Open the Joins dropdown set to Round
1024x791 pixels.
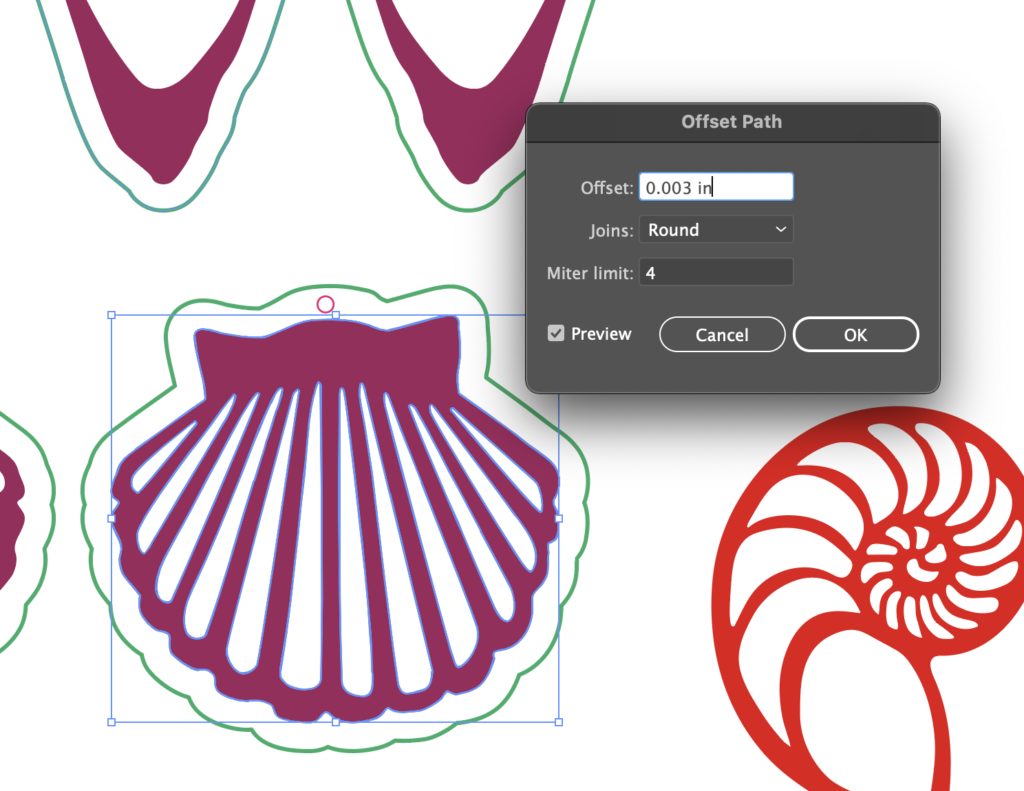click(x=716, y=230)
